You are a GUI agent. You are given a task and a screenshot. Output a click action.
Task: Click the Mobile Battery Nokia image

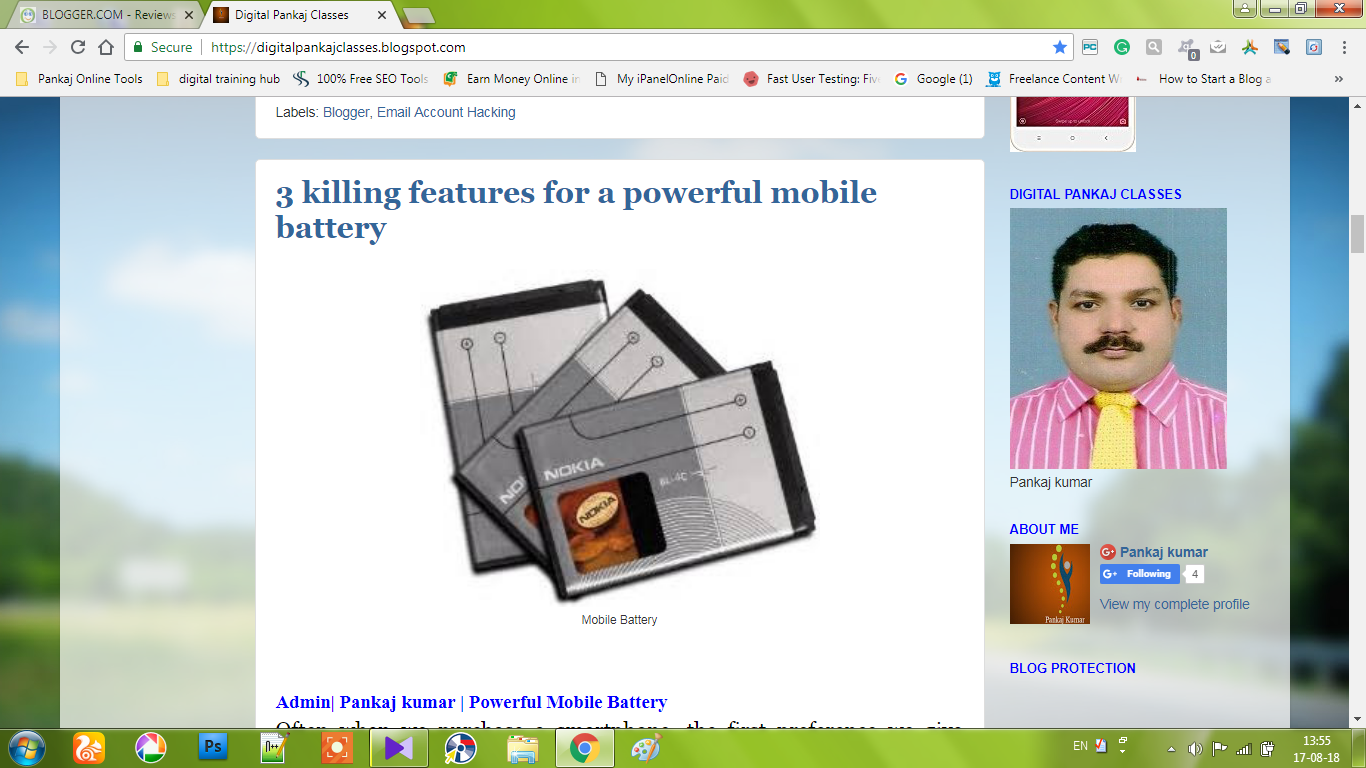coord(620,439)
